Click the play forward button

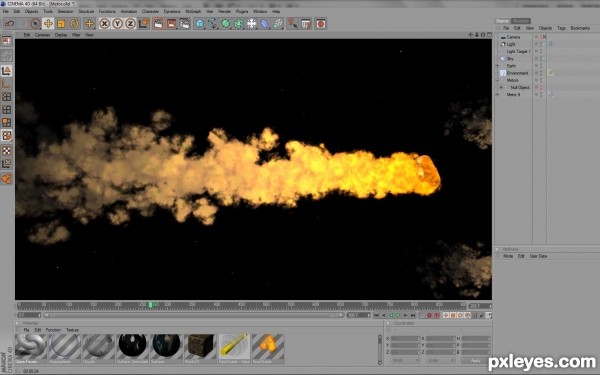click(398, 315)
